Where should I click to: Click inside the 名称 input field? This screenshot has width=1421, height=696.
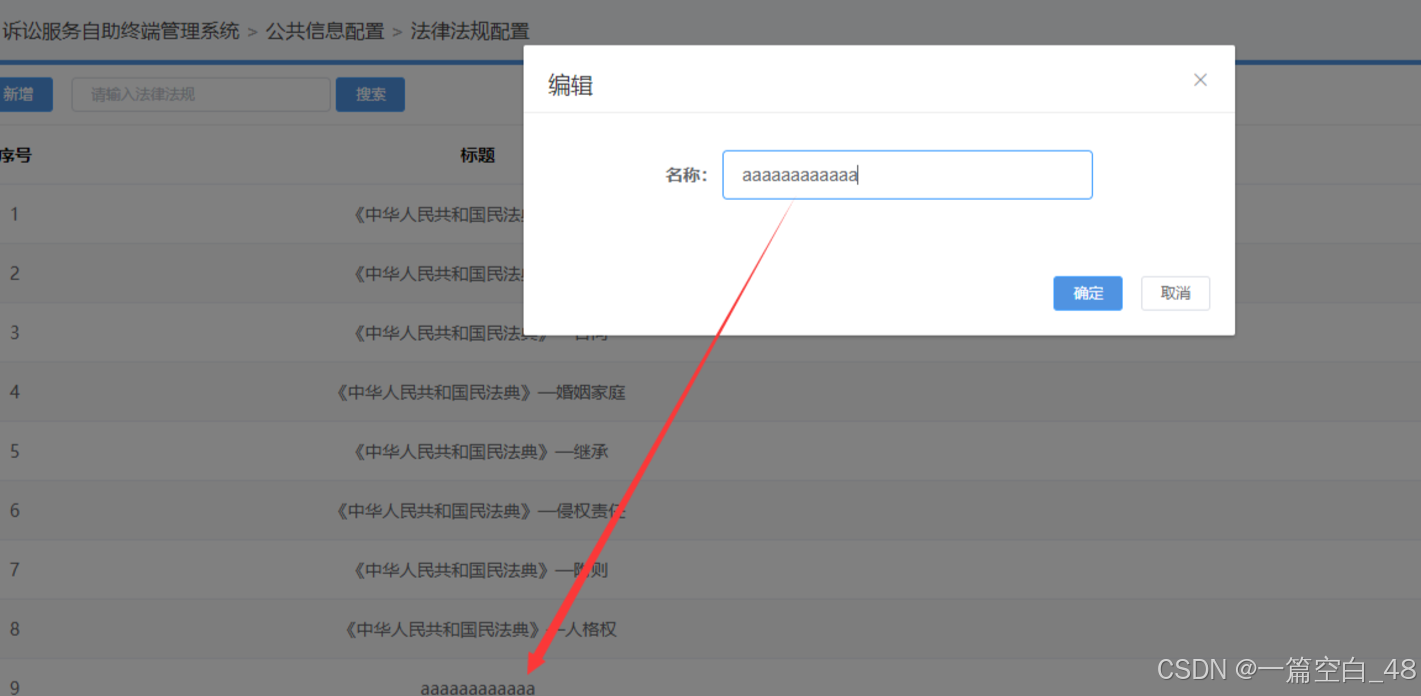click(906, 174)
